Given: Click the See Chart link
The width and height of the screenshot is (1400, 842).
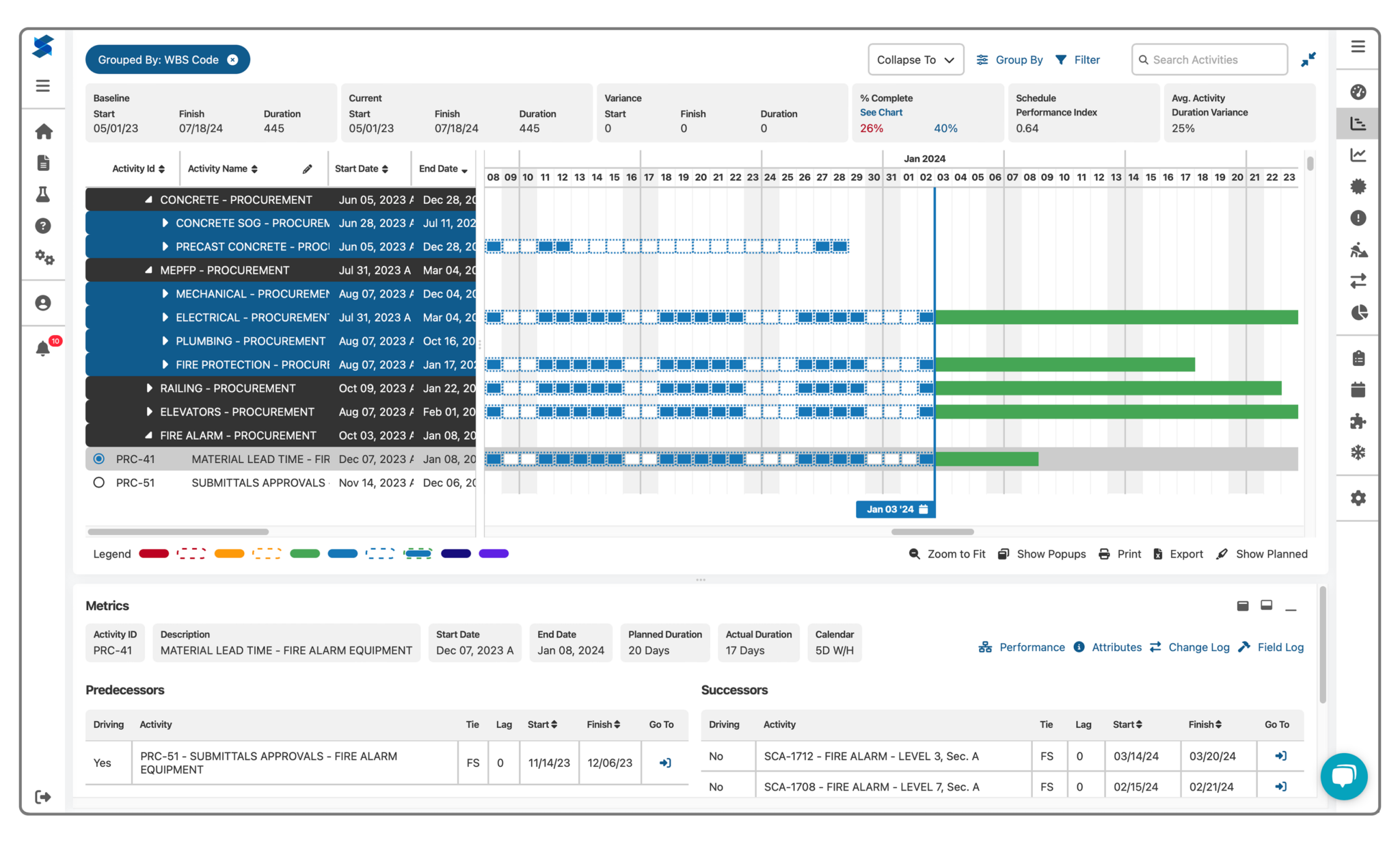Looking at the screenshot, I should (881, 112).
